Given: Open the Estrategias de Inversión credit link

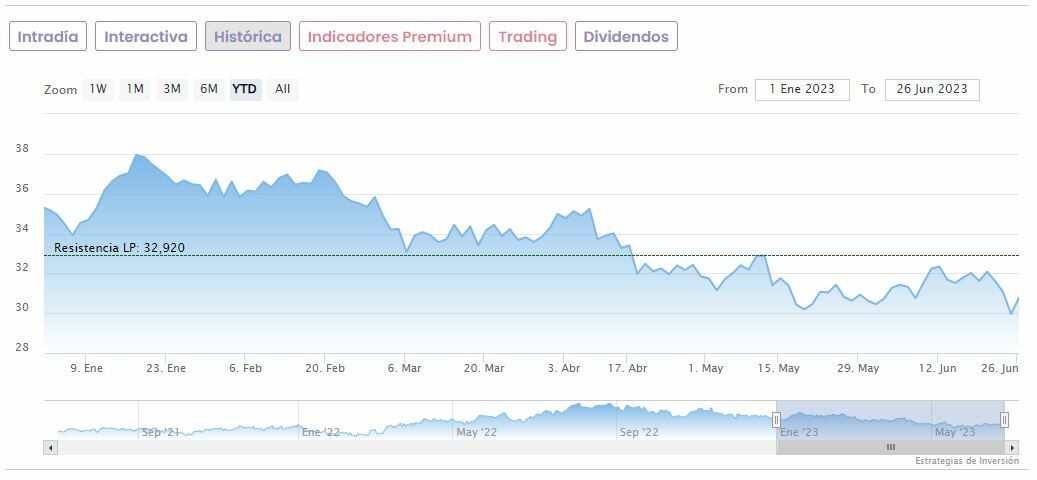Looking at the screenshot, I should [966, 461].
